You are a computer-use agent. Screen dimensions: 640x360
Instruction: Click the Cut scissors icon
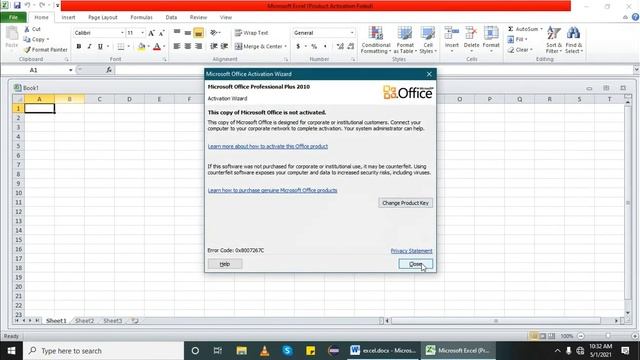[27, 29]
